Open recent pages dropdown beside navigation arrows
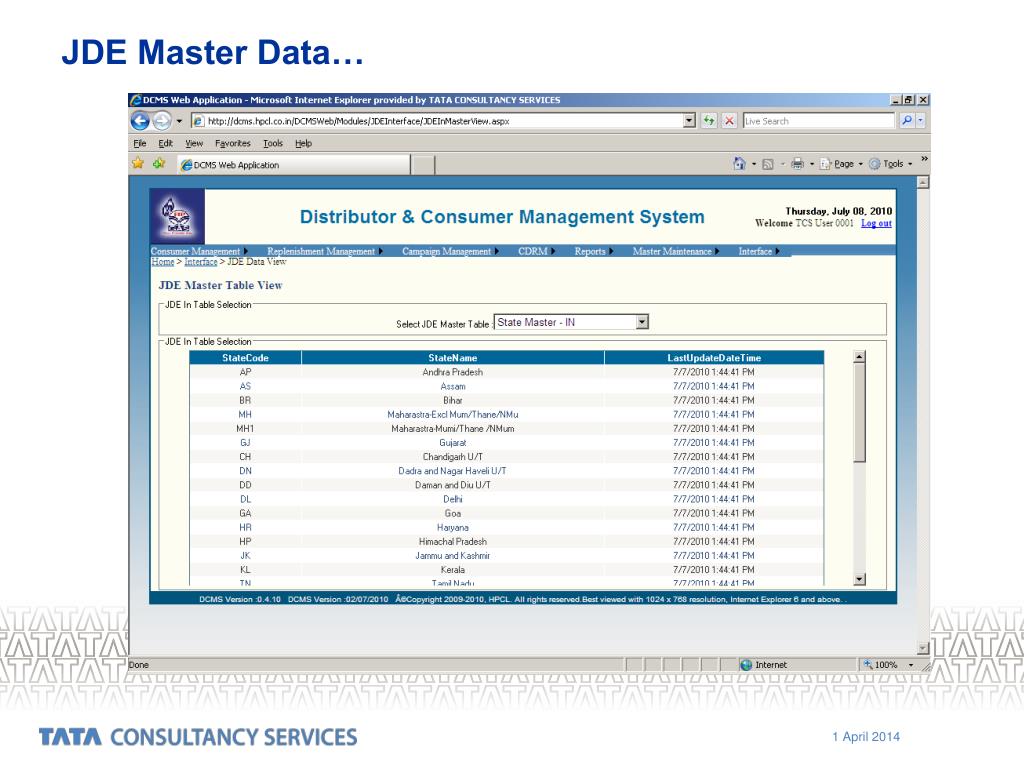Viewport: 1024px width, 768px height. [x=179, y=121]
